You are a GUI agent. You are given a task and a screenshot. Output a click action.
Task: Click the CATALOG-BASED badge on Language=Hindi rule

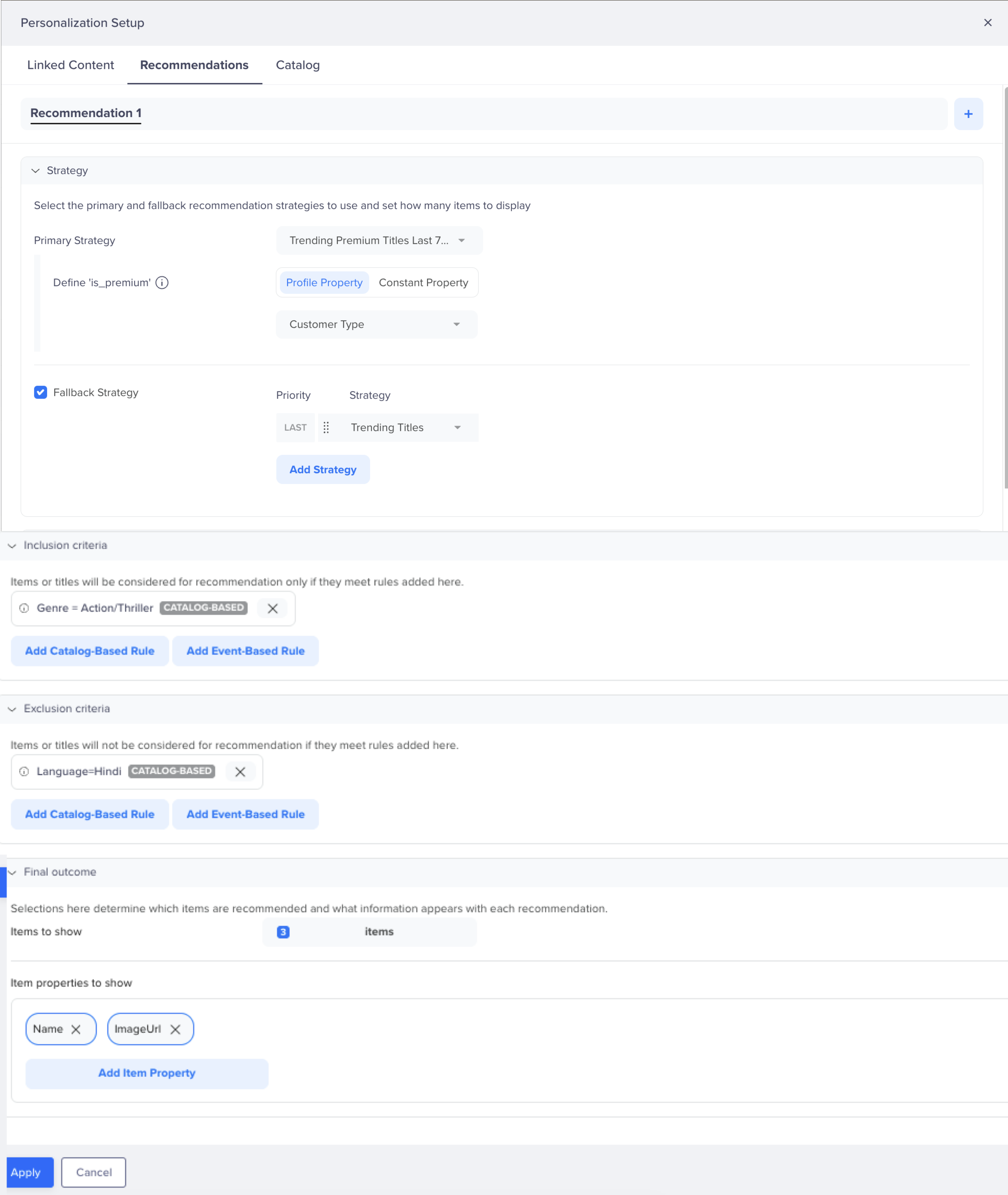[171, 772]
